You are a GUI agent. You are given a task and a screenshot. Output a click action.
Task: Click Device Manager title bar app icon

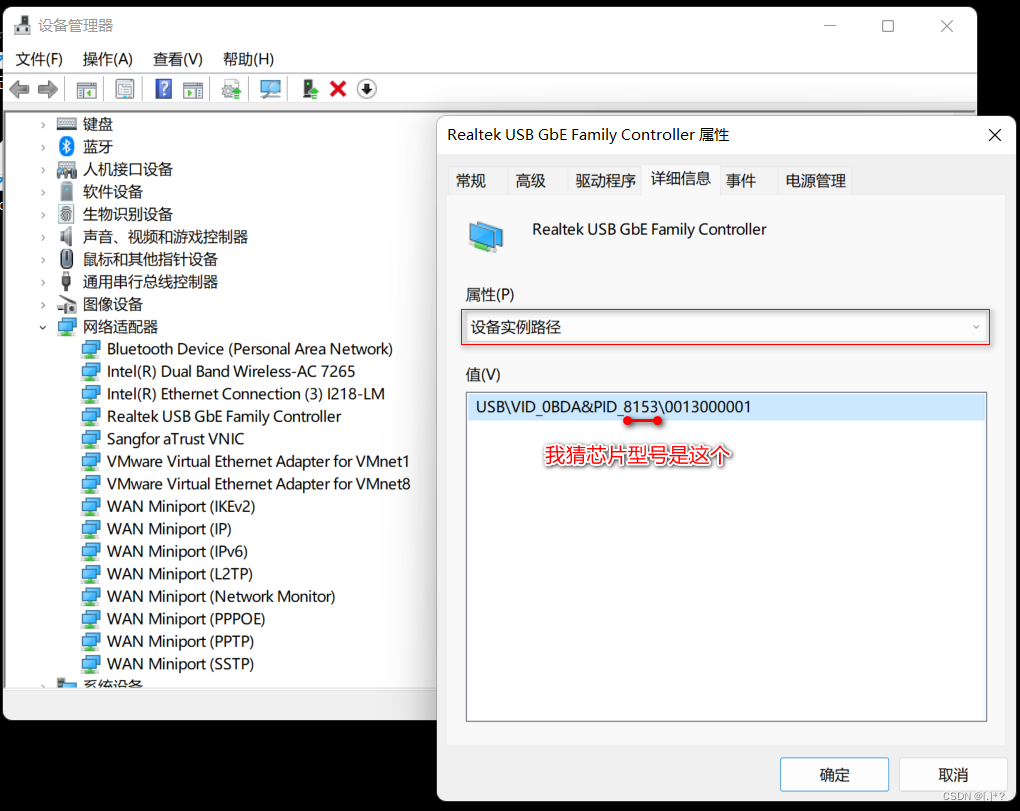[x=22, y=25]
